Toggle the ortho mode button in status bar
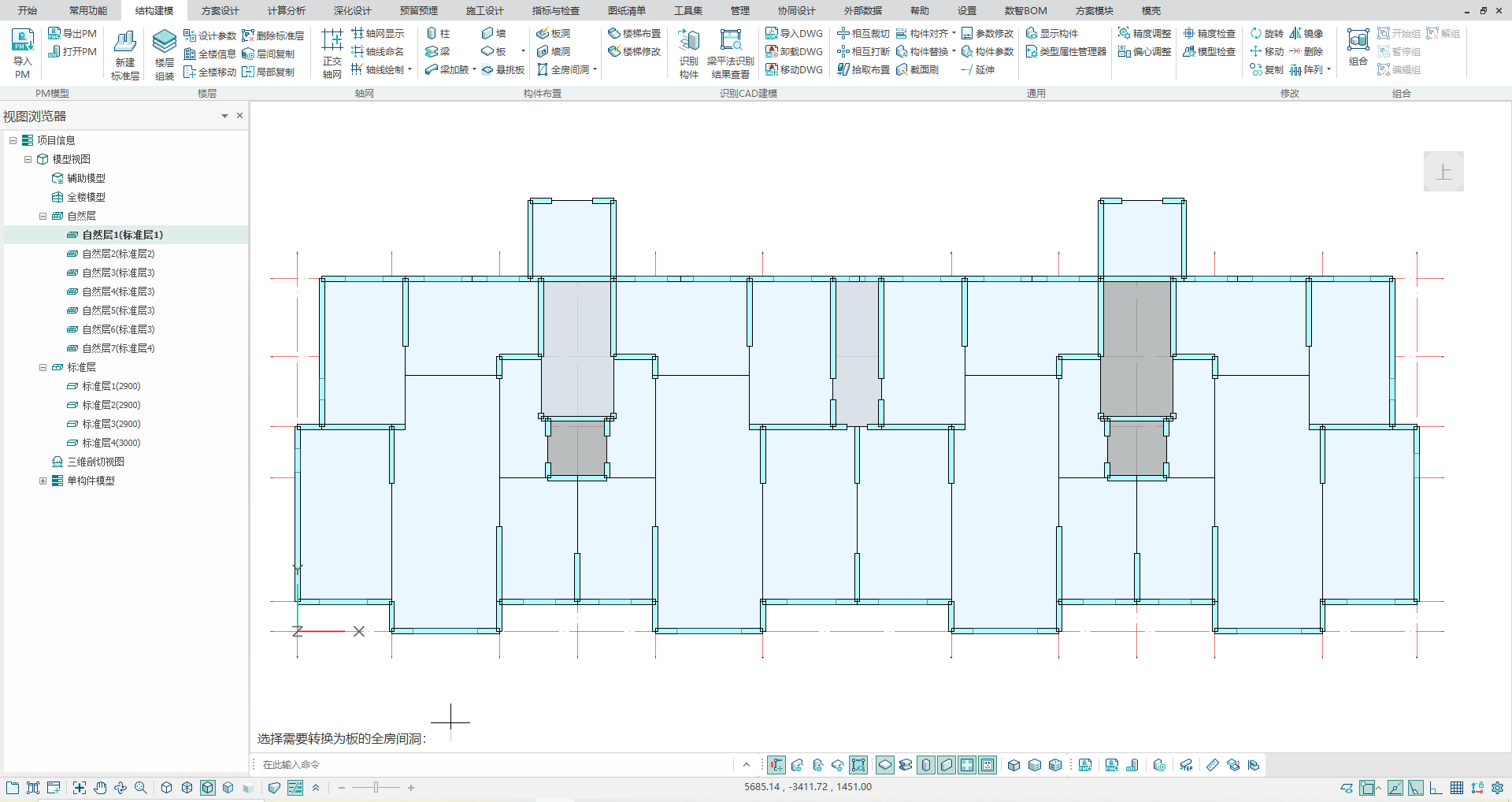 (1436, 788)
